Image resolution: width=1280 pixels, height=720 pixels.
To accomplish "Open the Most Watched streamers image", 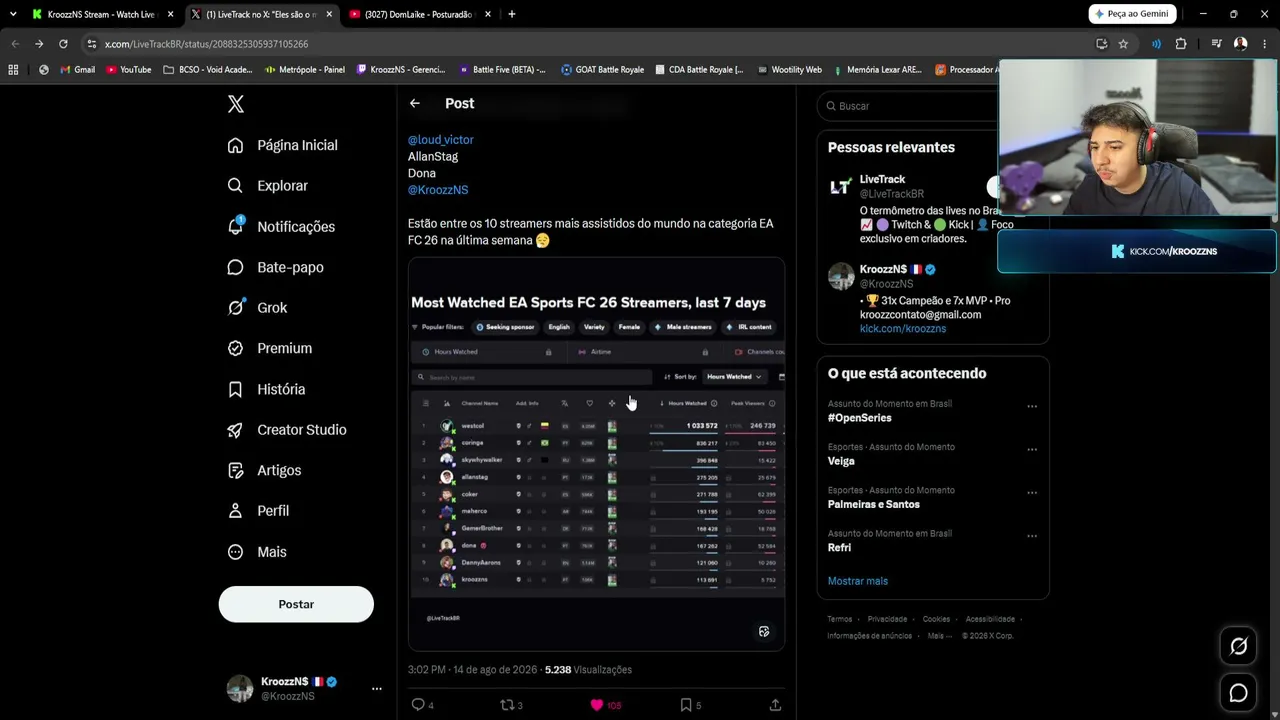I will [596, 454].
